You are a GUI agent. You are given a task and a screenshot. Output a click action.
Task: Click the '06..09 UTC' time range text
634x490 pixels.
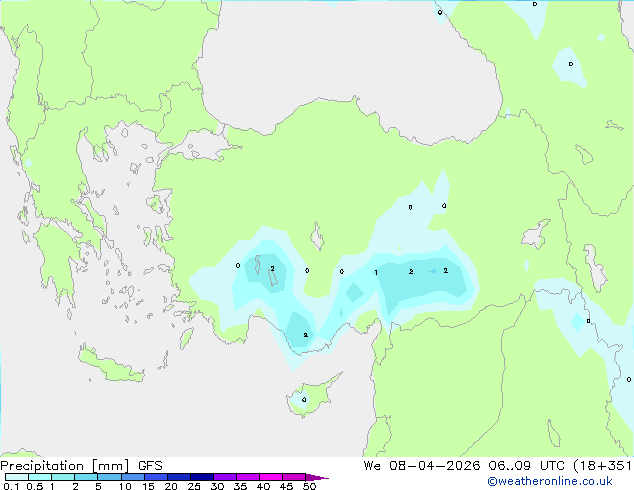point(526,466)
